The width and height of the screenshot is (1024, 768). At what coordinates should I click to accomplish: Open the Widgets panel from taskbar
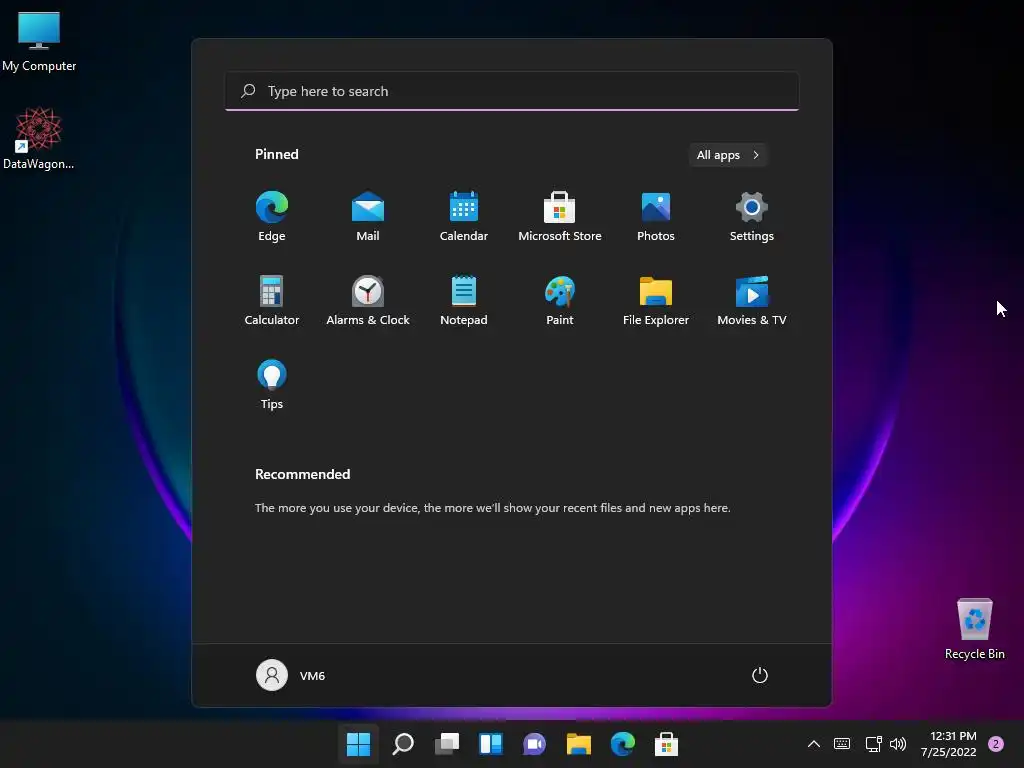490,744
